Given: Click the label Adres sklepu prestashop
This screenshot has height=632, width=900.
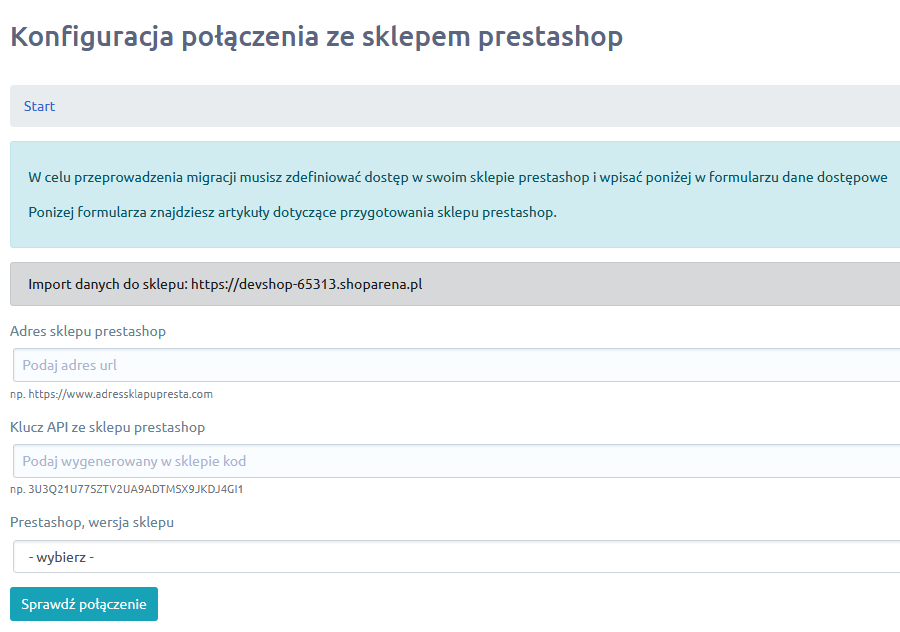Looking at the screenshot, I should pos(88,331).
